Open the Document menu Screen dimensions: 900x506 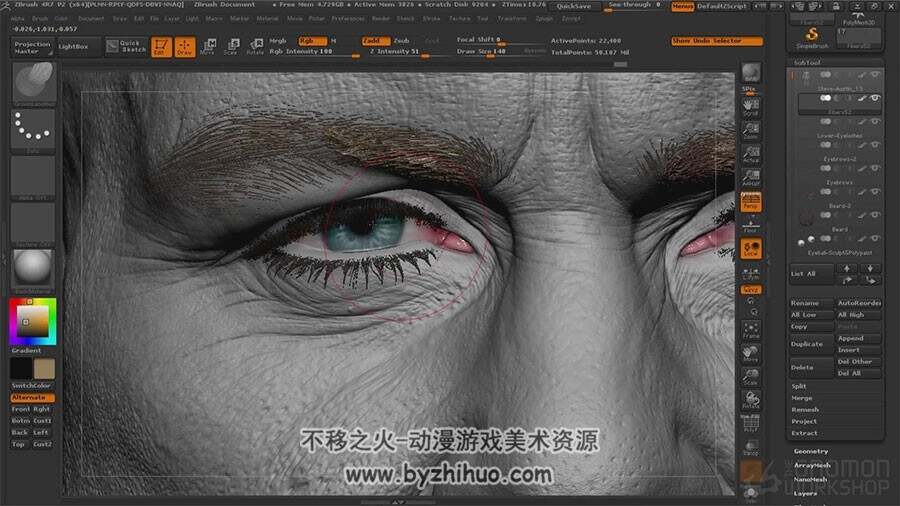91,18
